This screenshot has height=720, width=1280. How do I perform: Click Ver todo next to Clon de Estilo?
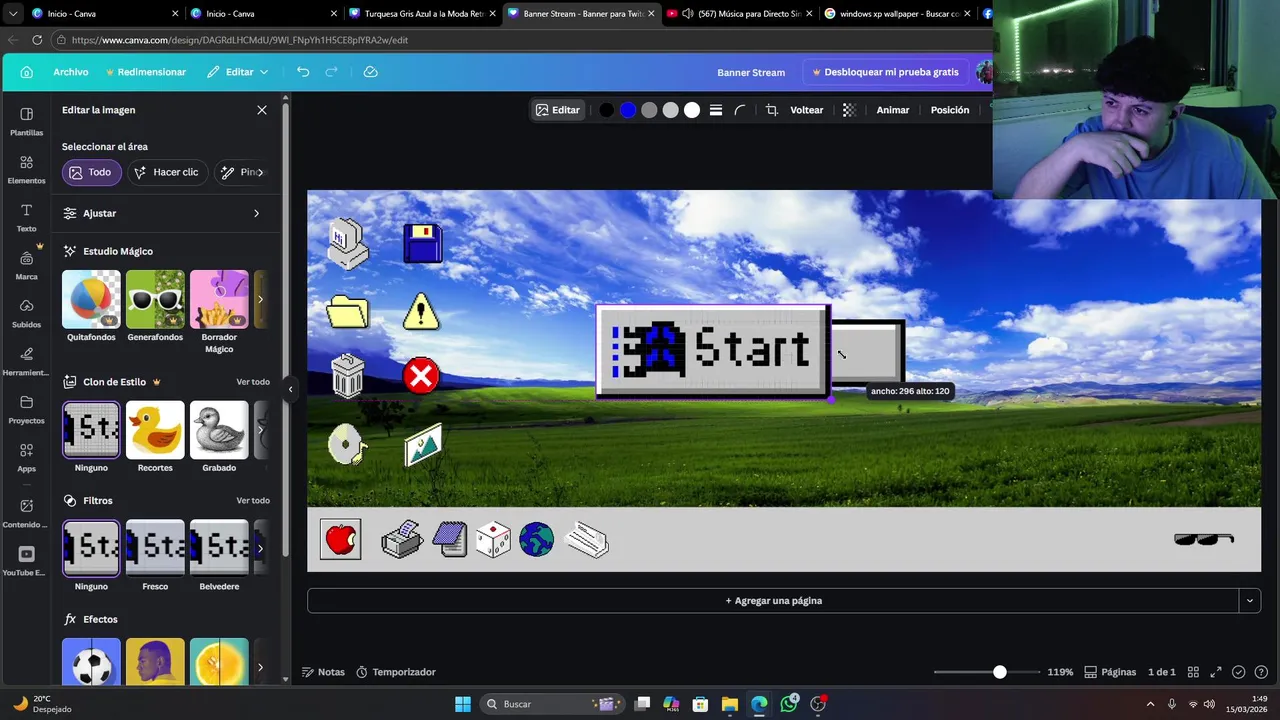pyautogui.click(x=253, y=382)
